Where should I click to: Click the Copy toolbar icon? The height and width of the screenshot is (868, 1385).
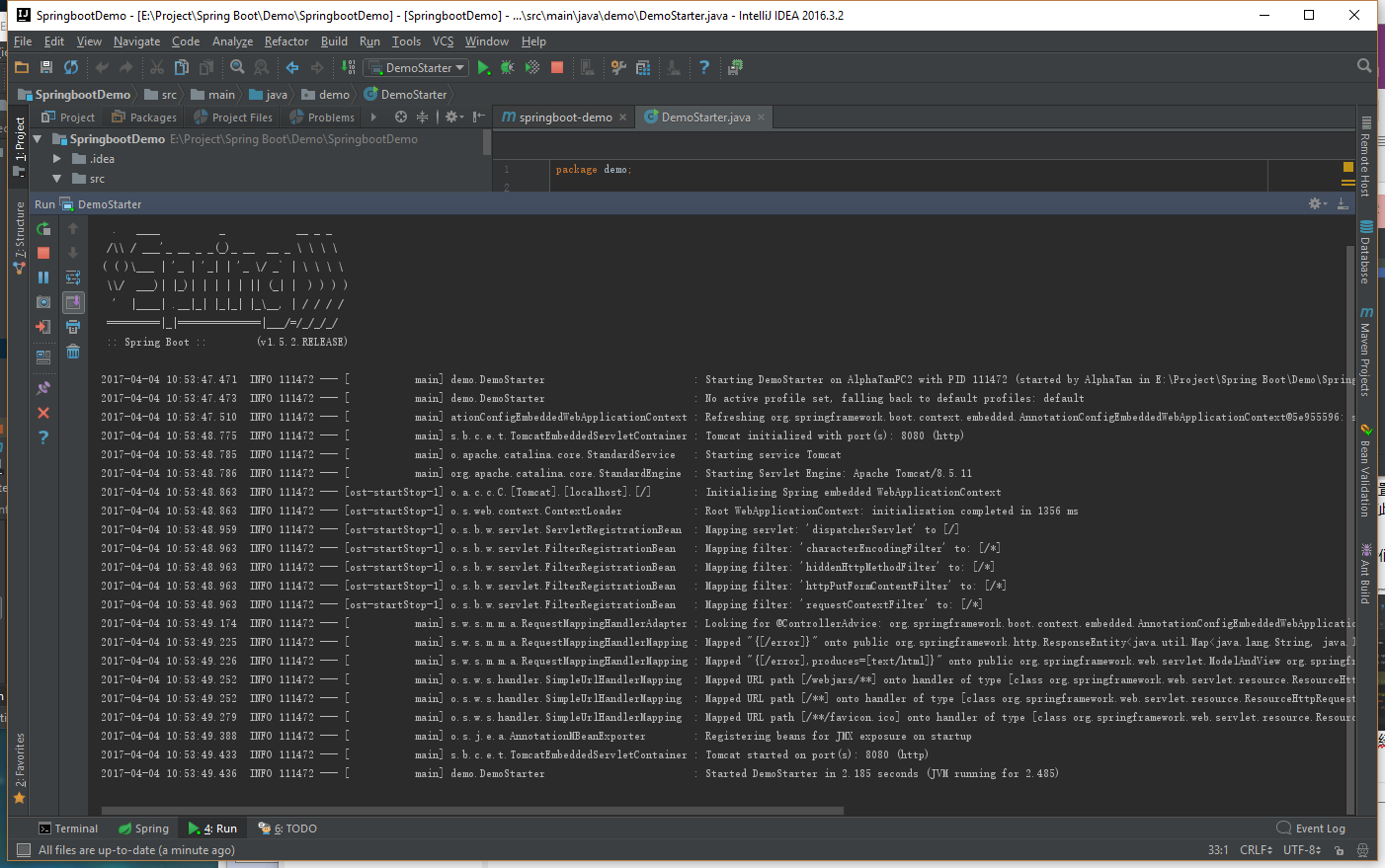coord(182,67)
